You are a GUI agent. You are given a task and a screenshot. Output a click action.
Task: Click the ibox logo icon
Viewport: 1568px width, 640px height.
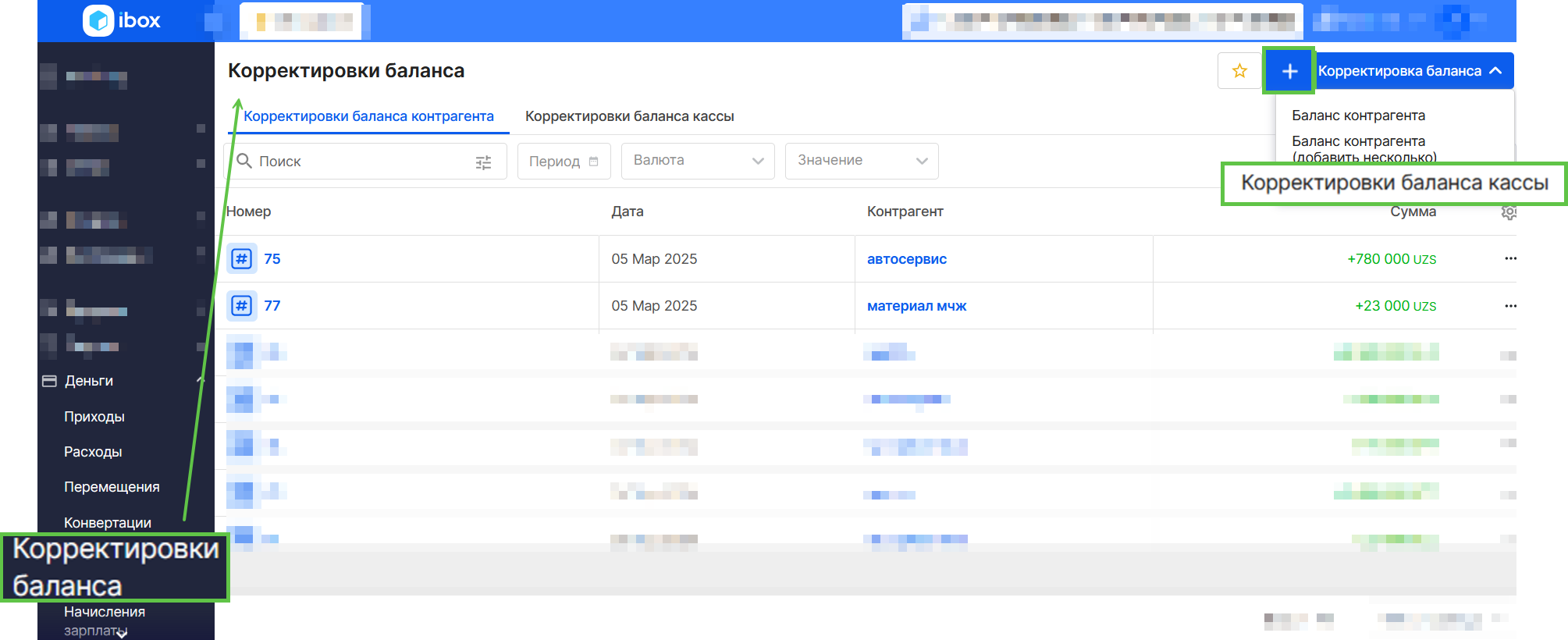tap(99, 21)
